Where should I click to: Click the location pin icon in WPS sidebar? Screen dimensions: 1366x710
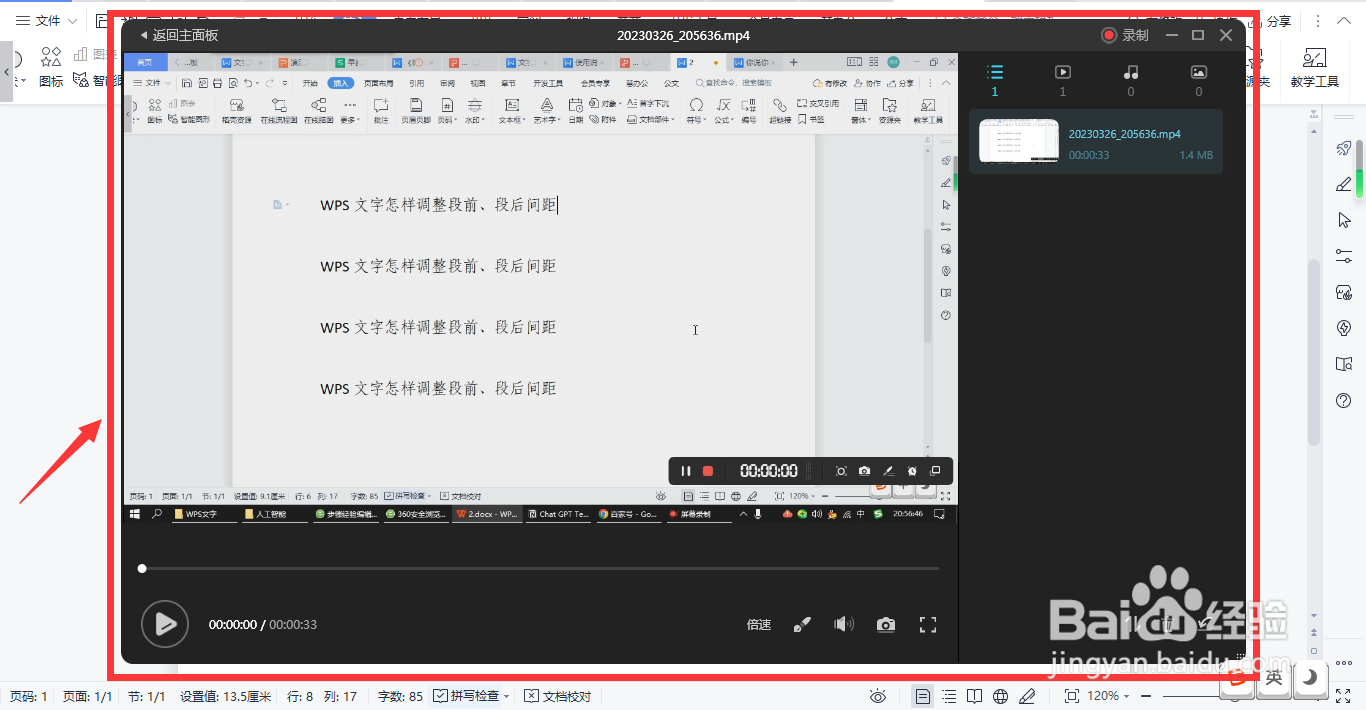tap(1344, 328)
